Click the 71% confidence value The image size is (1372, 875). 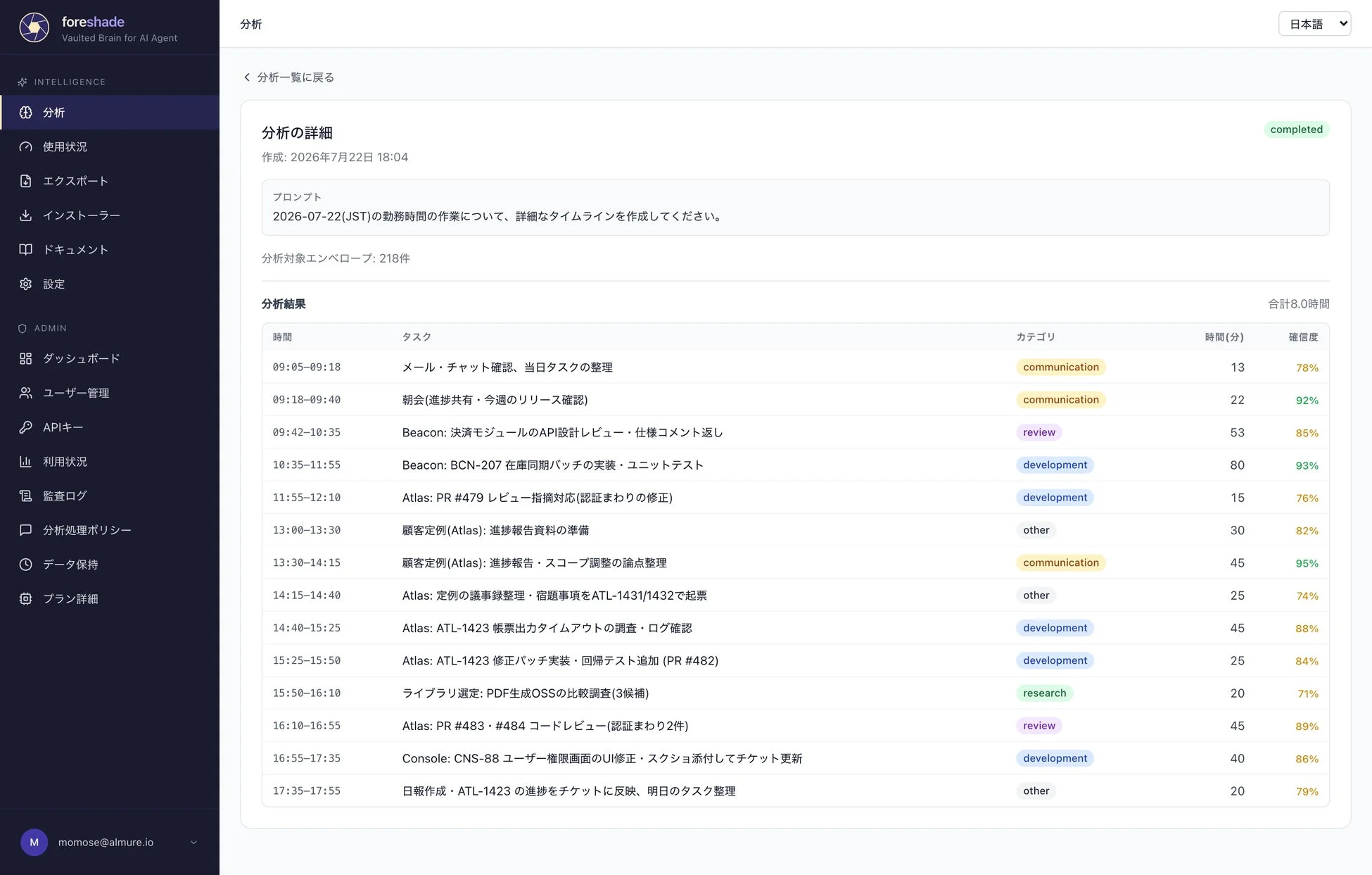pos(1308,693)
